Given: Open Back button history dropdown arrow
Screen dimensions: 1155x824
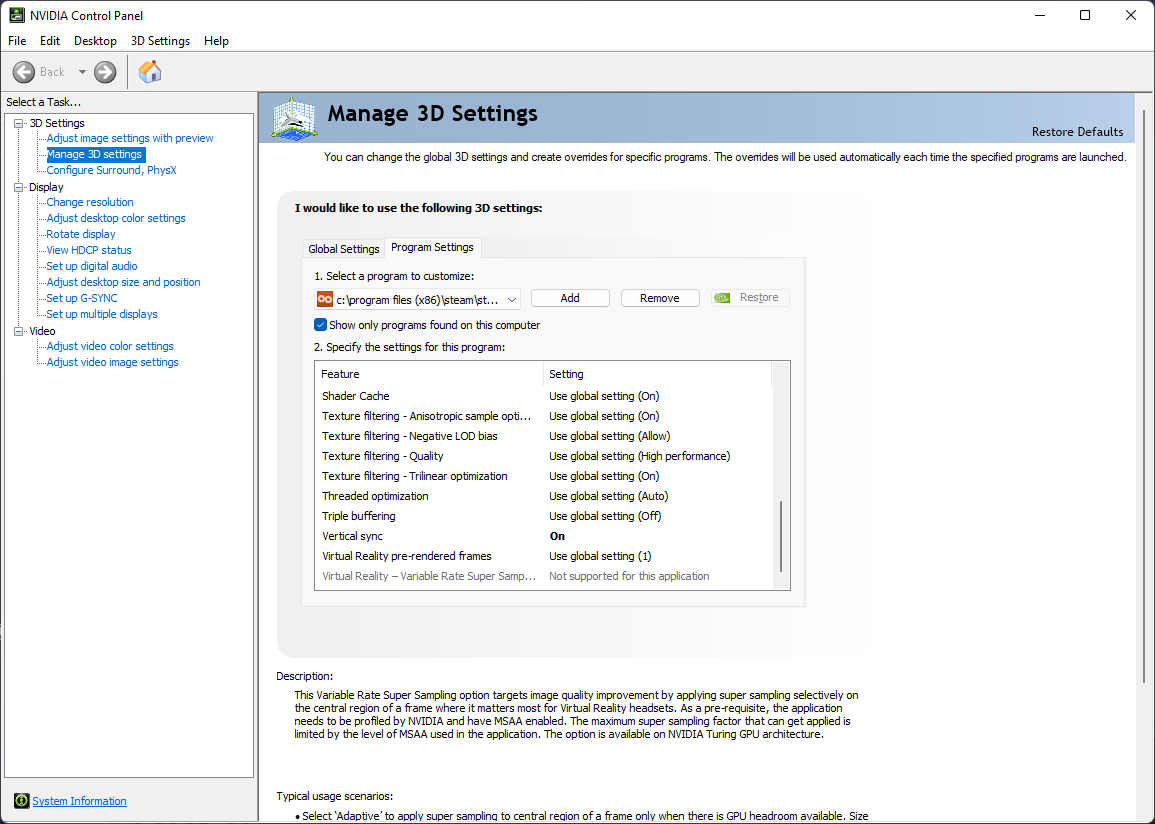Looking at the screenshot, I should (82, 72).
